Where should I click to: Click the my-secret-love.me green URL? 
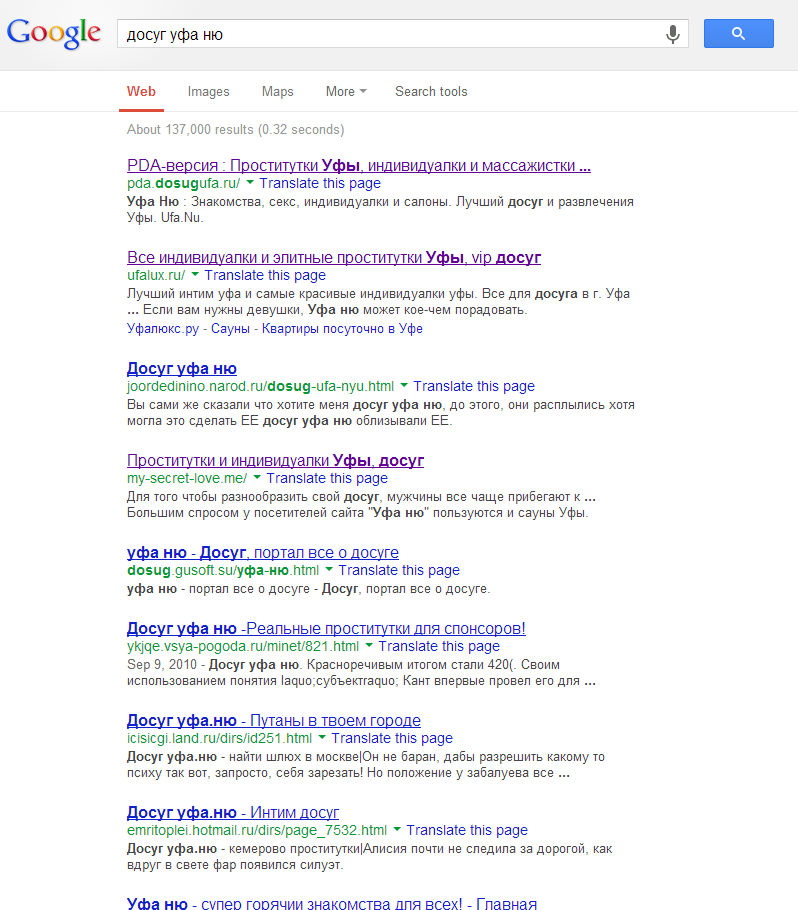(187, 478)
